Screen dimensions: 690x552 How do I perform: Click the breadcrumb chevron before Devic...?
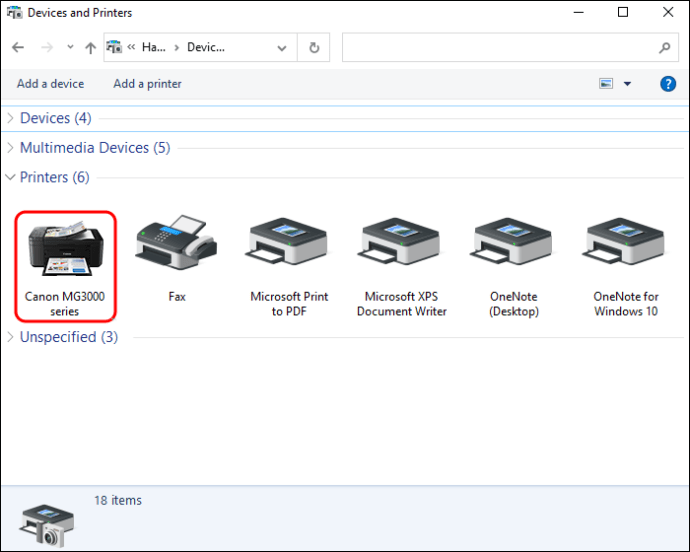(x=176, y=47)
